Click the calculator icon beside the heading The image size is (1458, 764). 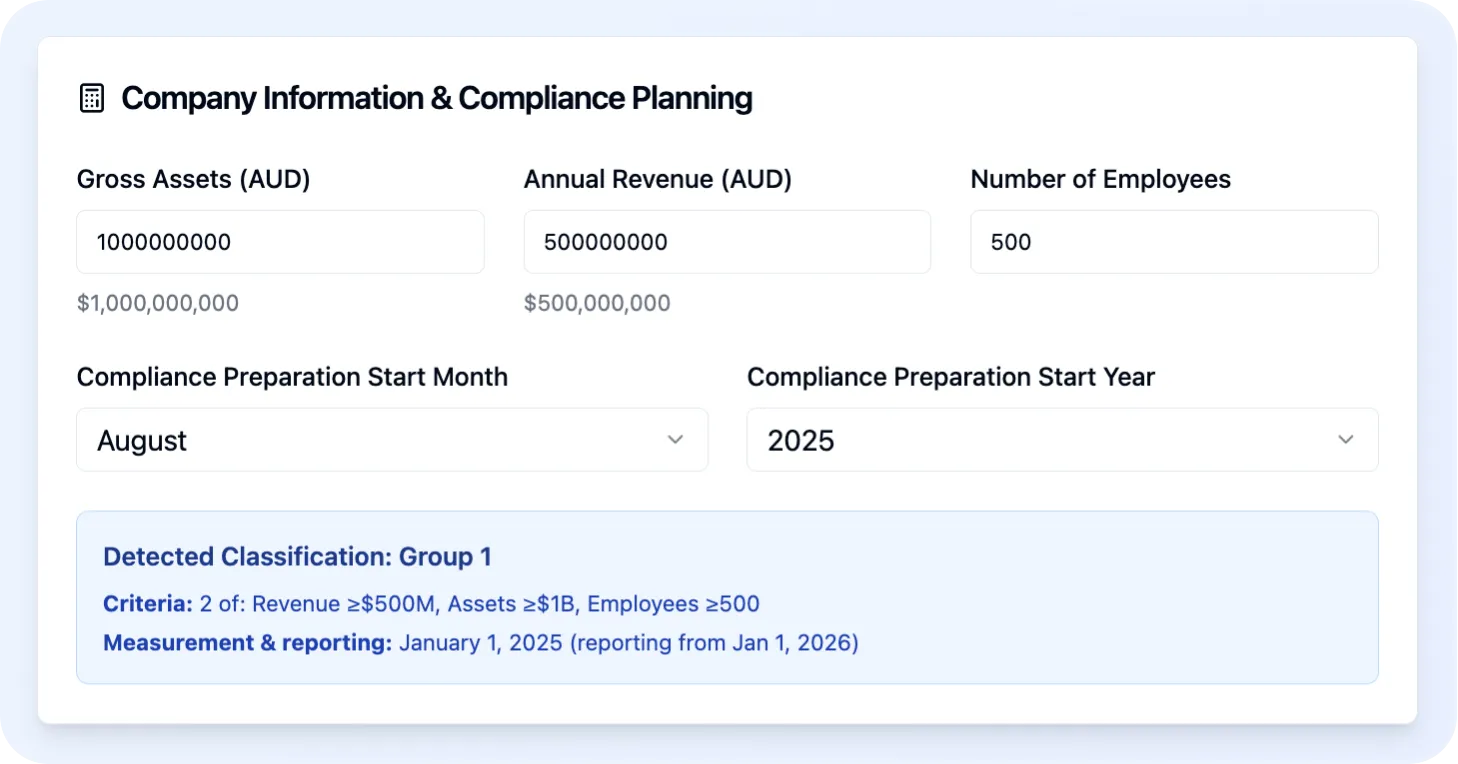tap(91, 99)
